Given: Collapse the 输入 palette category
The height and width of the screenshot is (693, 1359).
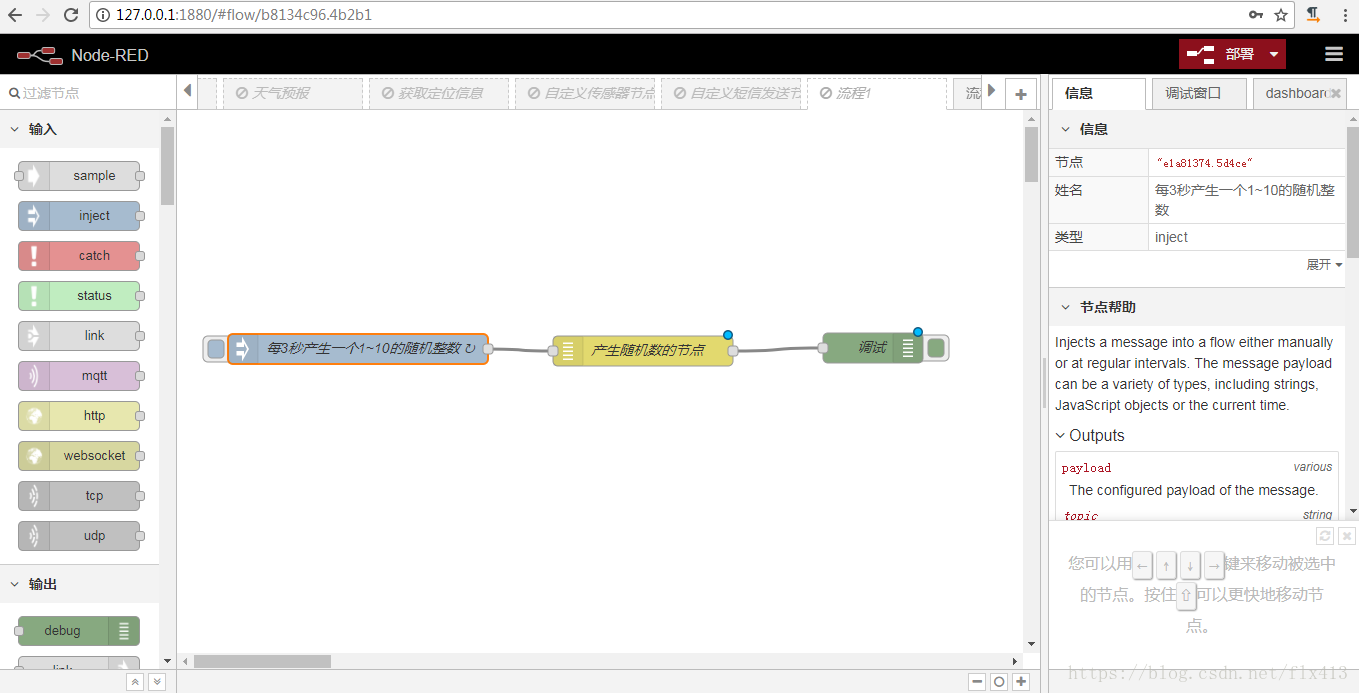Looking at the screenshot, I should (x=80, y=129).
